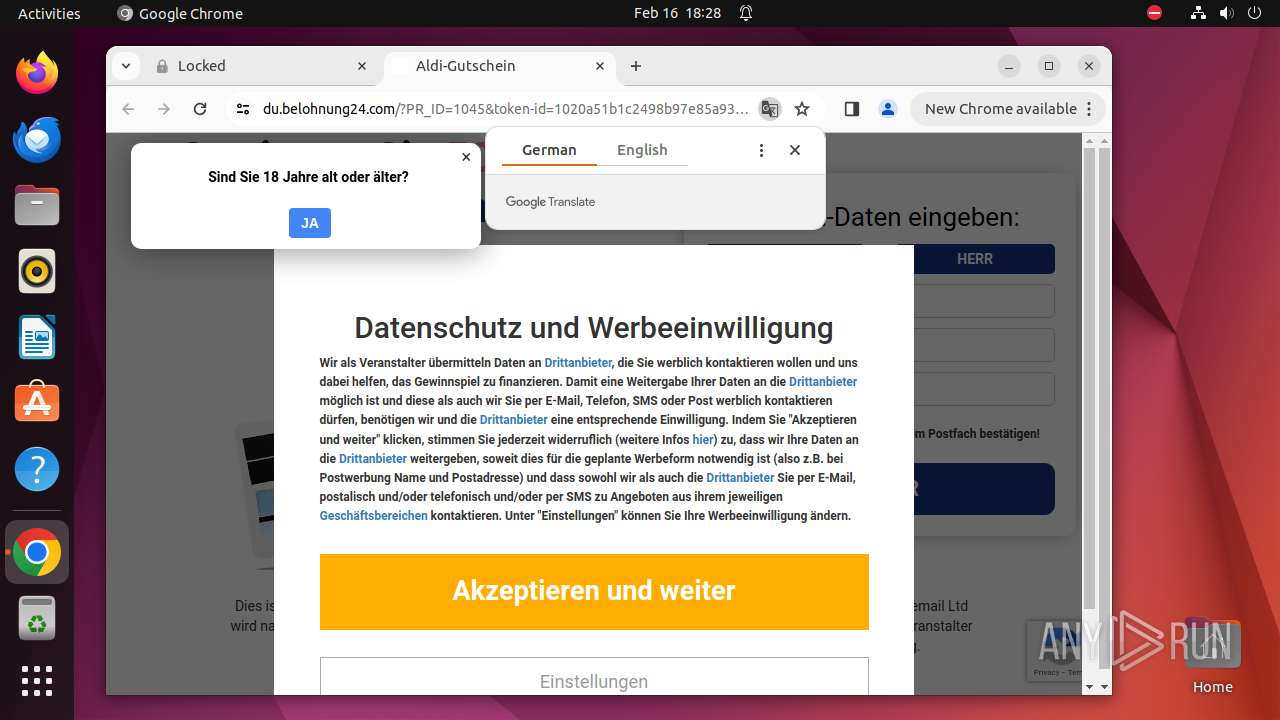Viewport: 1280px width, 720px height.
Task: Open Home folder desktop icon
Action: click(1213, 657)
